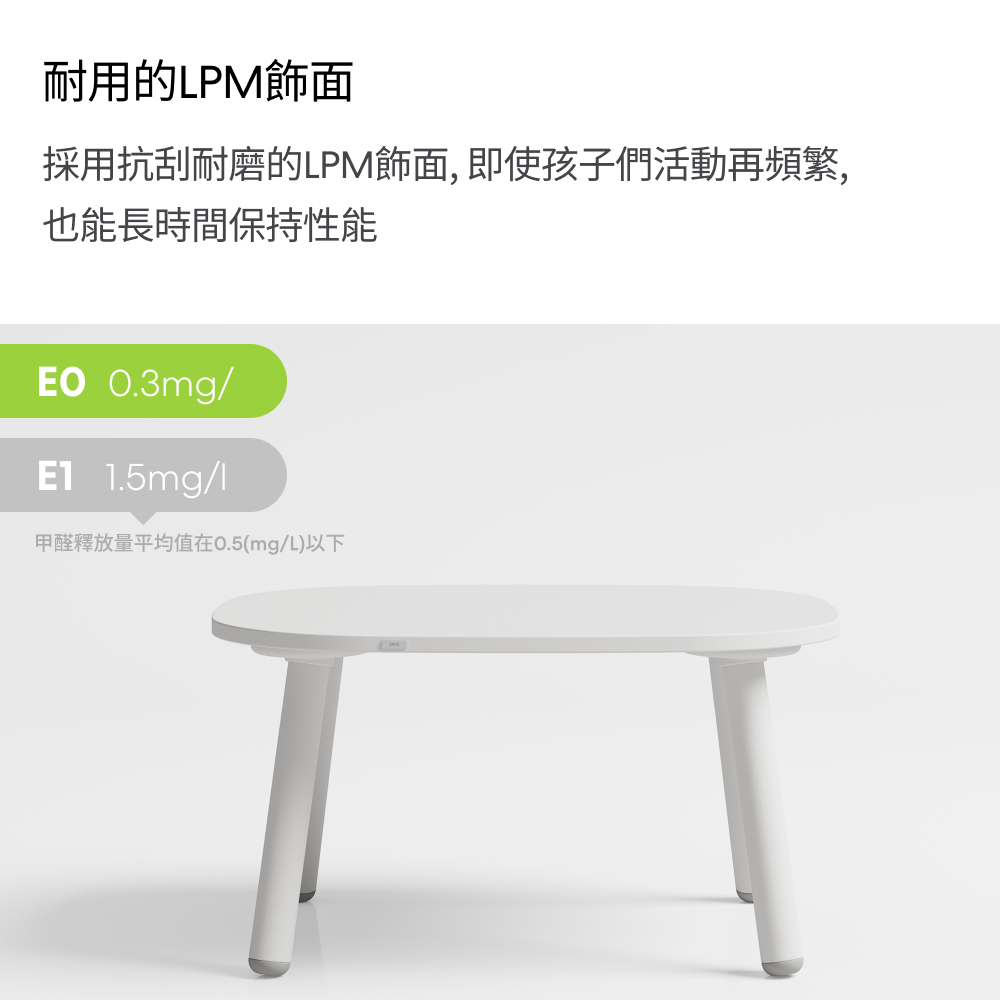Click the gray foot cap on the front left leg
Image resolution: width=1000 pixels, height=1000 pixels.
click(x=268, y=967)
